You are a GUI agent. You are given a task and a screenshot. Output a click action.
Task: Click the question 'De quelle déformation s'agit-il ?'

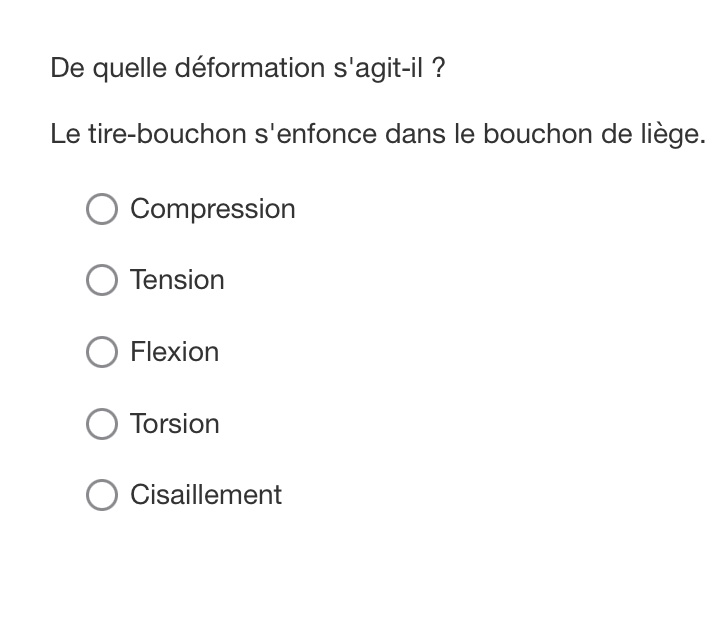pos(248,69)
